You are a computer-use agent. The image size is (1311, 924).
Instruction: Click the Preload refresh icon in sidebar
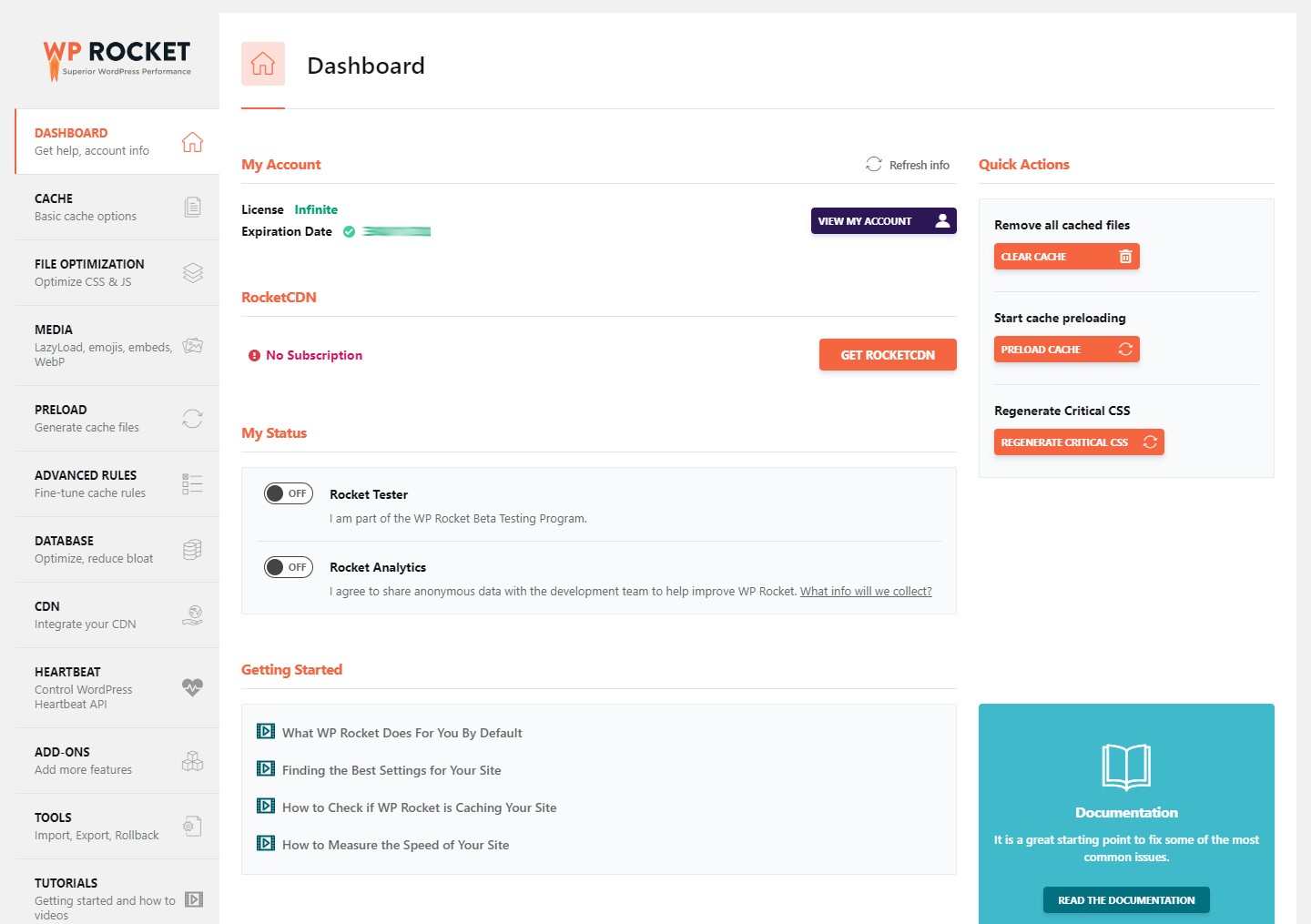click(192, 419)
